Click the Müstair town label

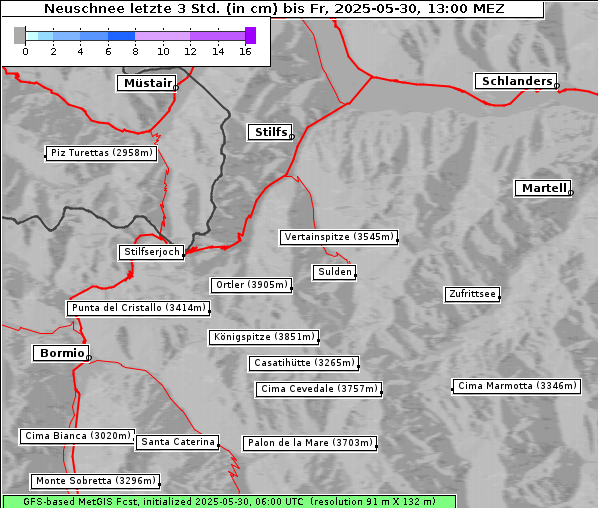click(146, 83)
